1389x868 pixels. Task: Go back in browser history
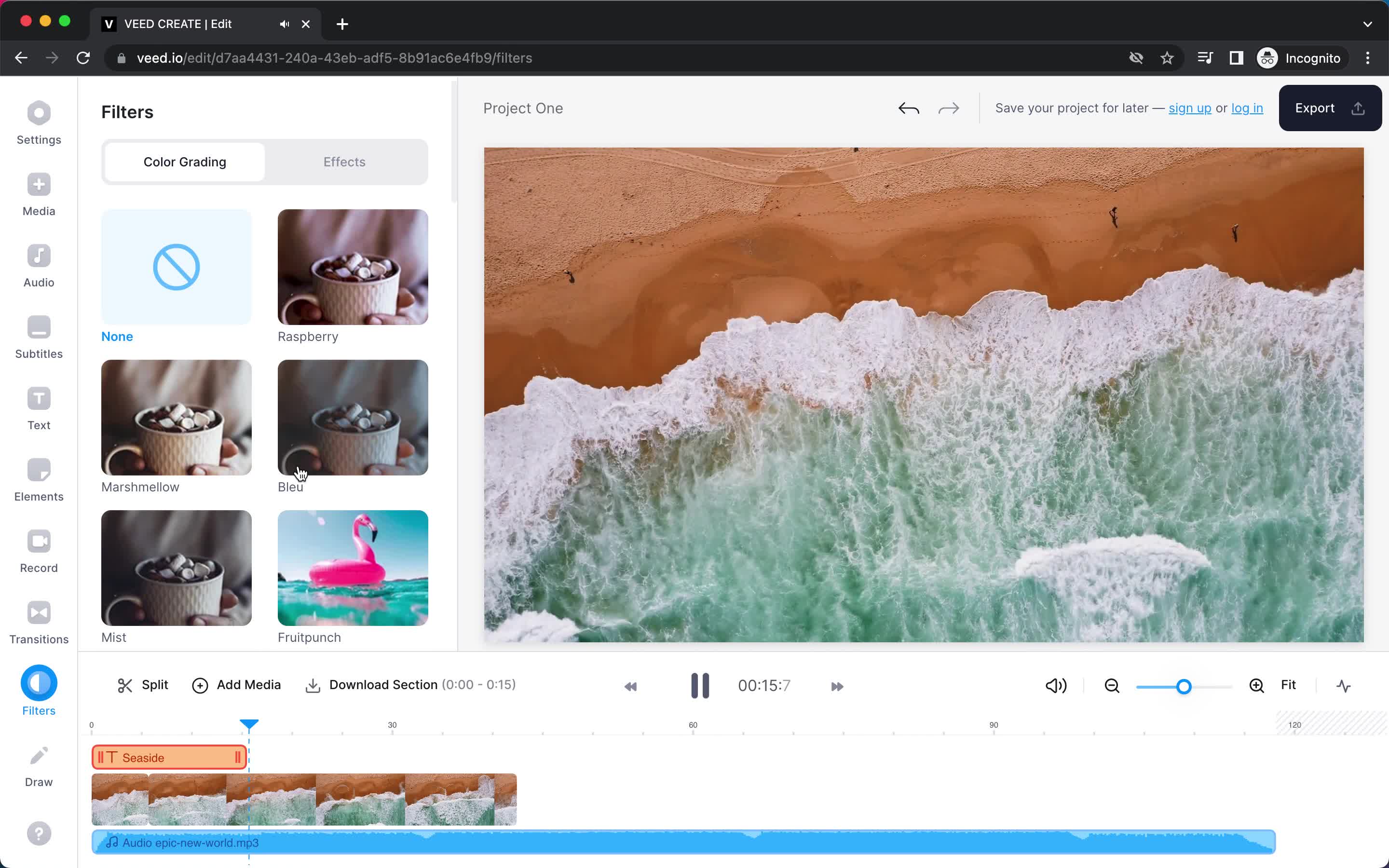21,58
